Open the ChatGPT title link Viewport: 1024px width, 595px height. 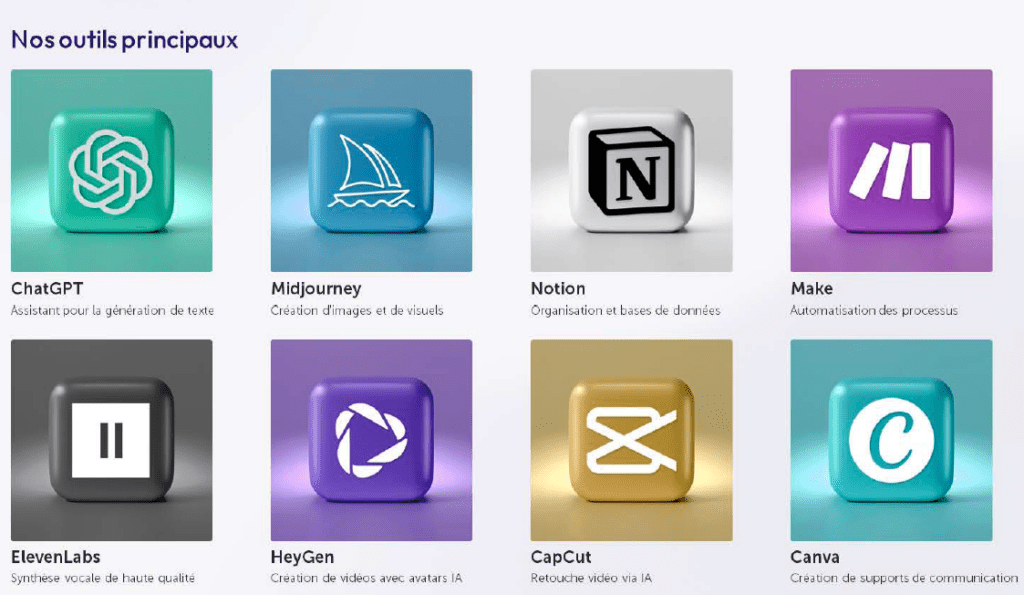point(47,289)
